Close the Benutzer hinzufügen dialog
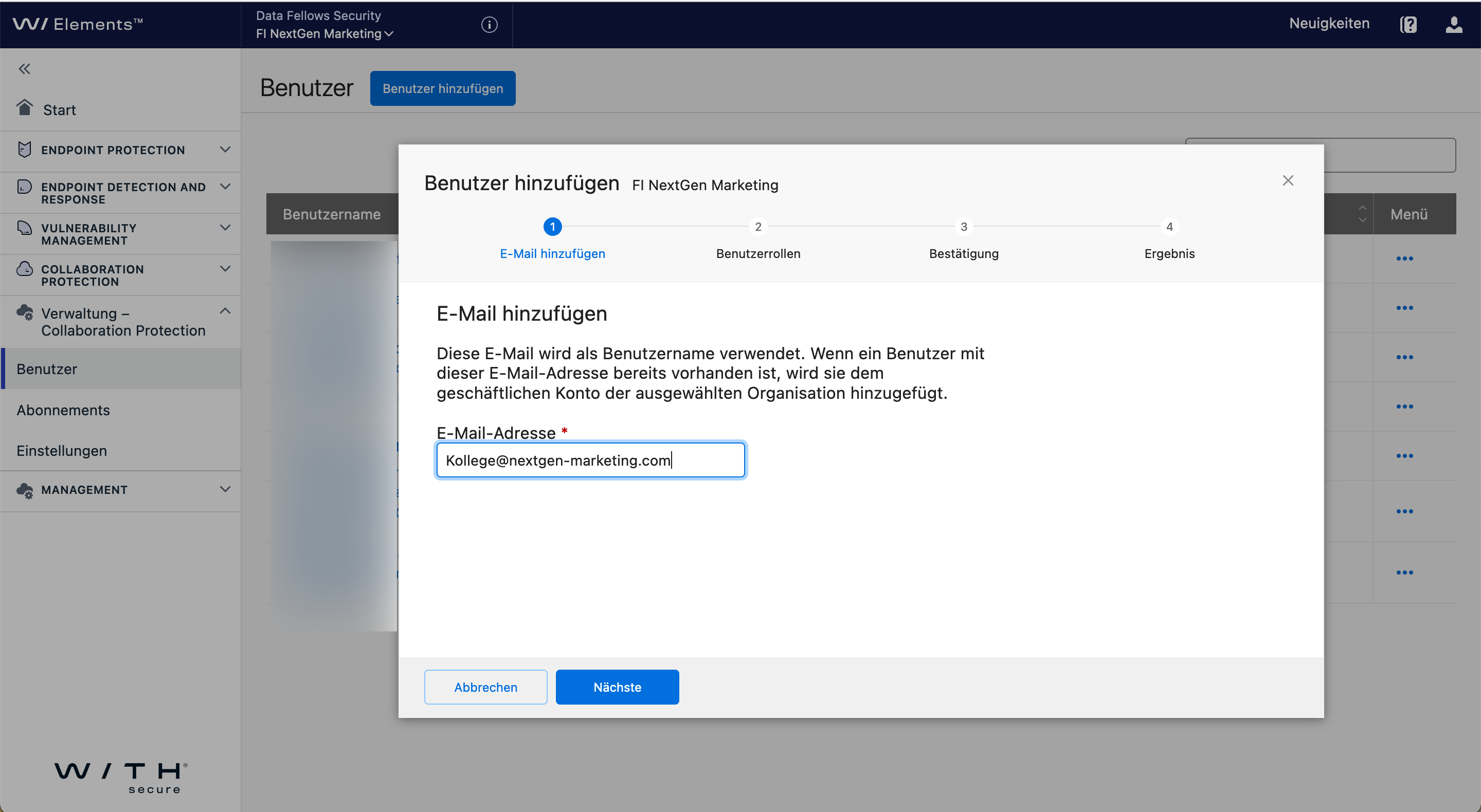The height and width of the screenshot is (812, 1481). click(1288, 180)
